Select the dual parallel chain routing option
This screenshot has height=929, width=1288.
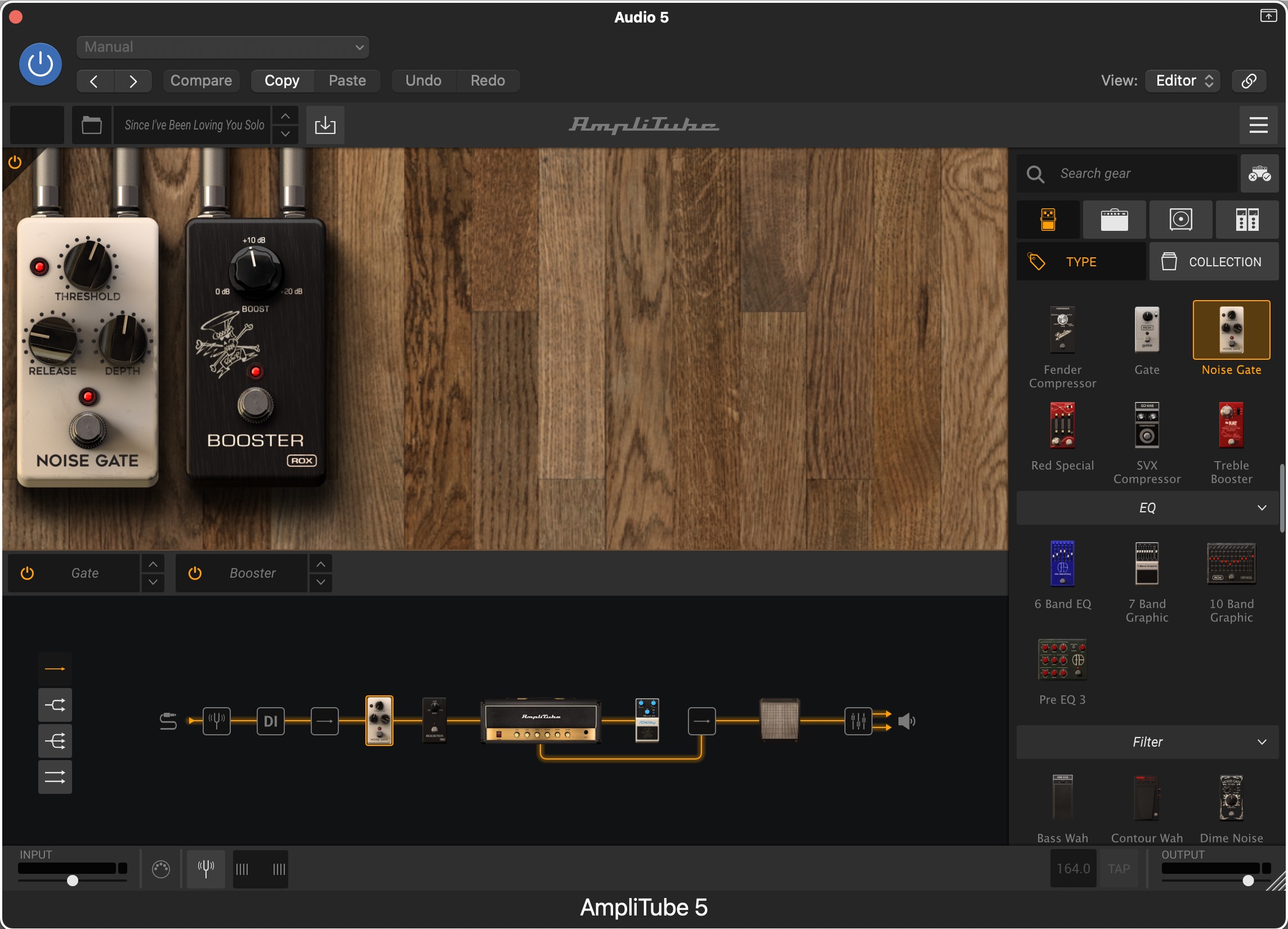55,778
